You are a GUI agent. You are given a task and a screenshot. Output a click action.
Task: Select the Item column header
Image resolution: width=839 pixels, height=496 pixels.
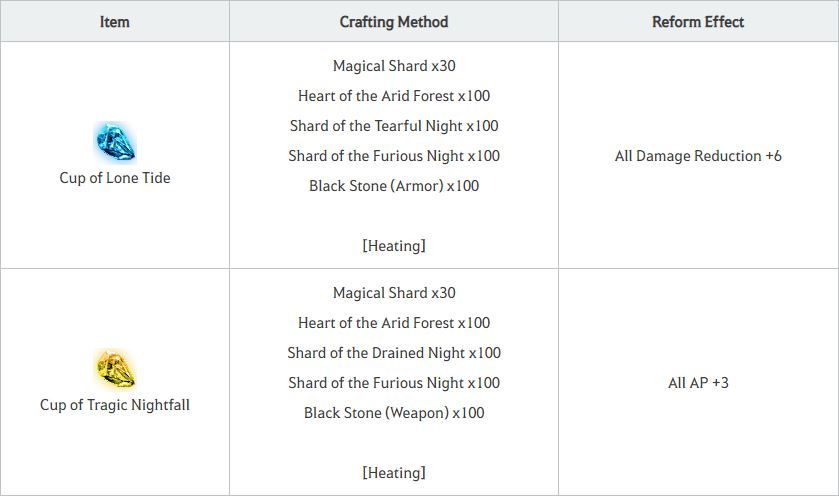115,21
